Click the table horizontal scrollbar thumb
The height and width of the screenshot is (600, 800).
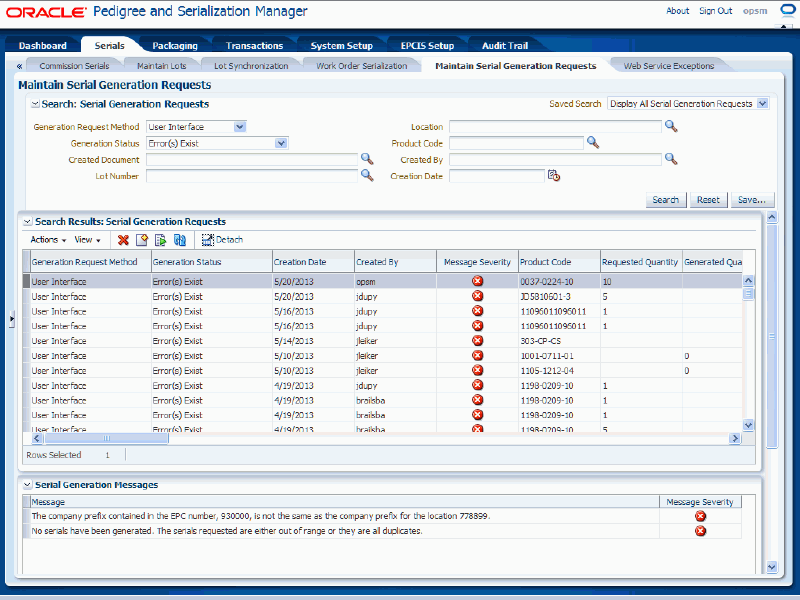pos(106,438)
